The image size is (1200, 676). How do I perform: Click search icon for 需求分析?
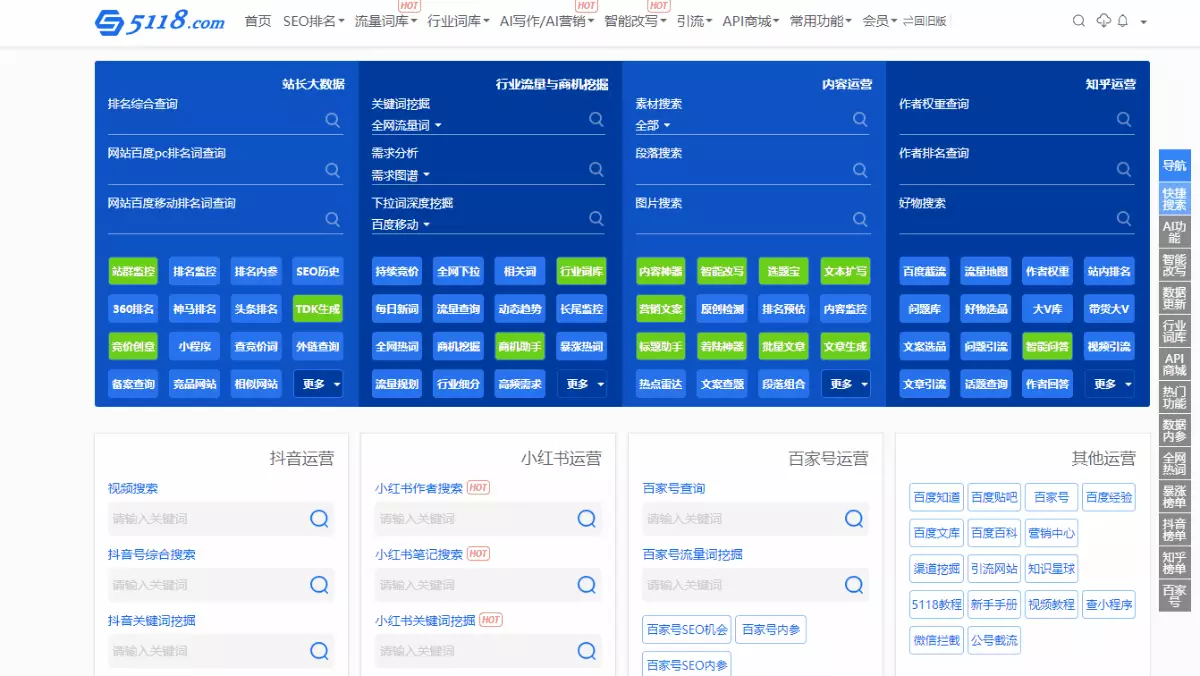596,170
